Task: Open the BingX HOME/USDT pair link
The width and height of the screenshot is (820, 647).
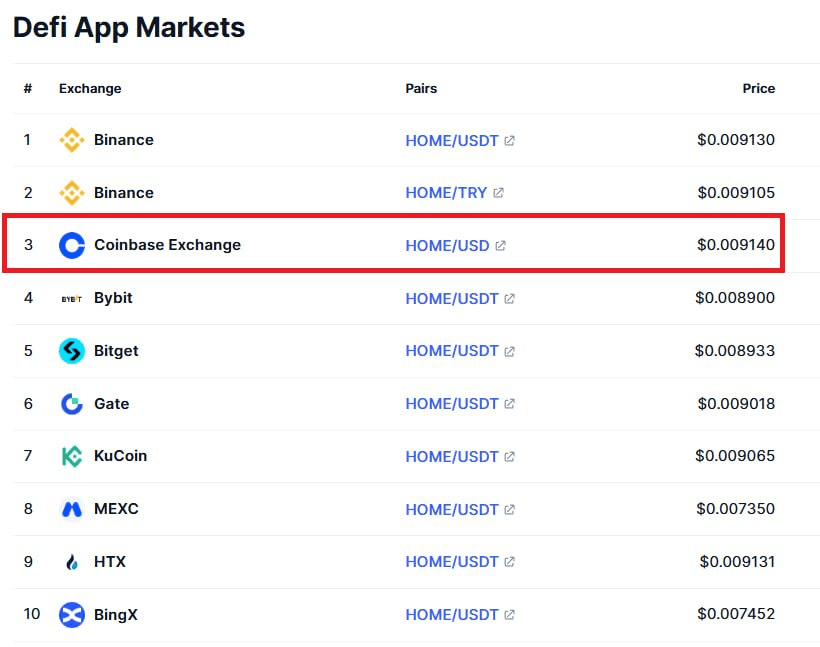Action: pyautogui.click(x=452, y=615)
